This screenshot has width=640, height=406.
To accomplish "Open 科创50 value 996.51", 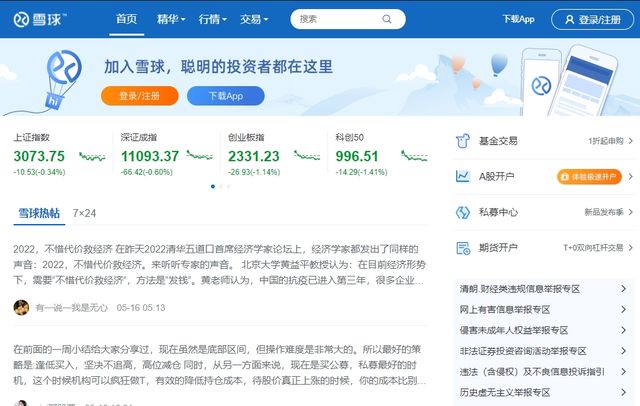I will click(357, 156).
